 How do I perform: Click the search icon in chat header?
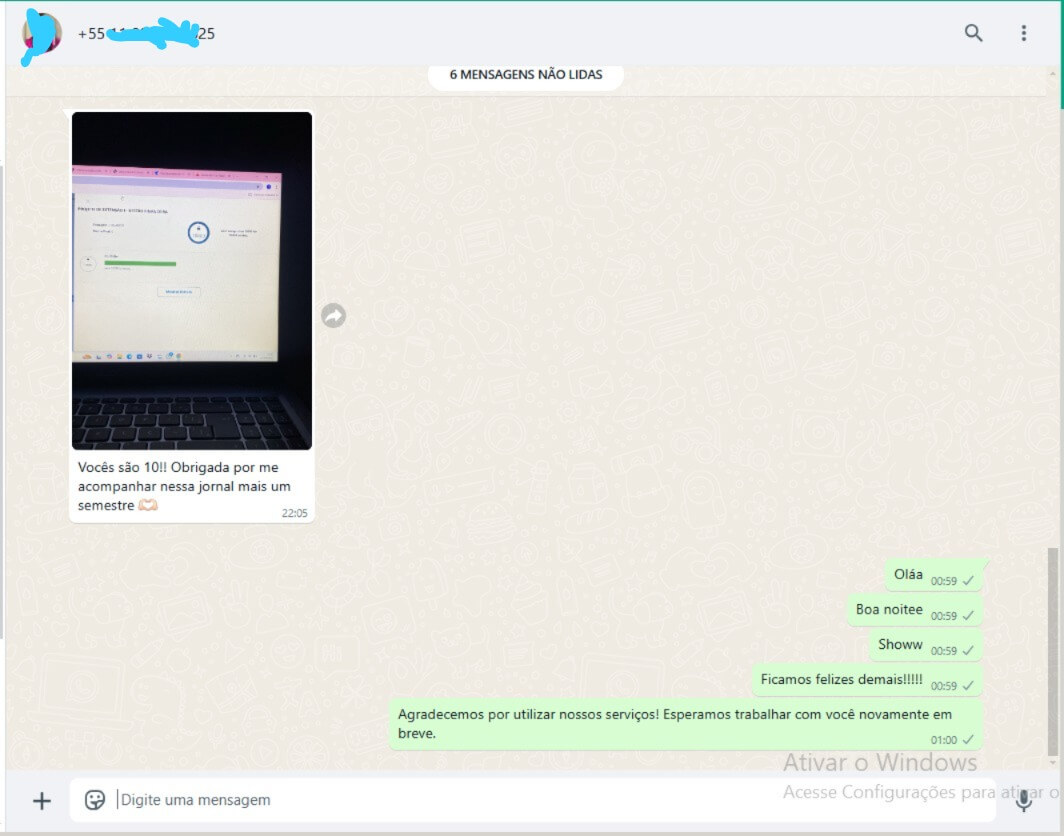[x=973, y=33]
